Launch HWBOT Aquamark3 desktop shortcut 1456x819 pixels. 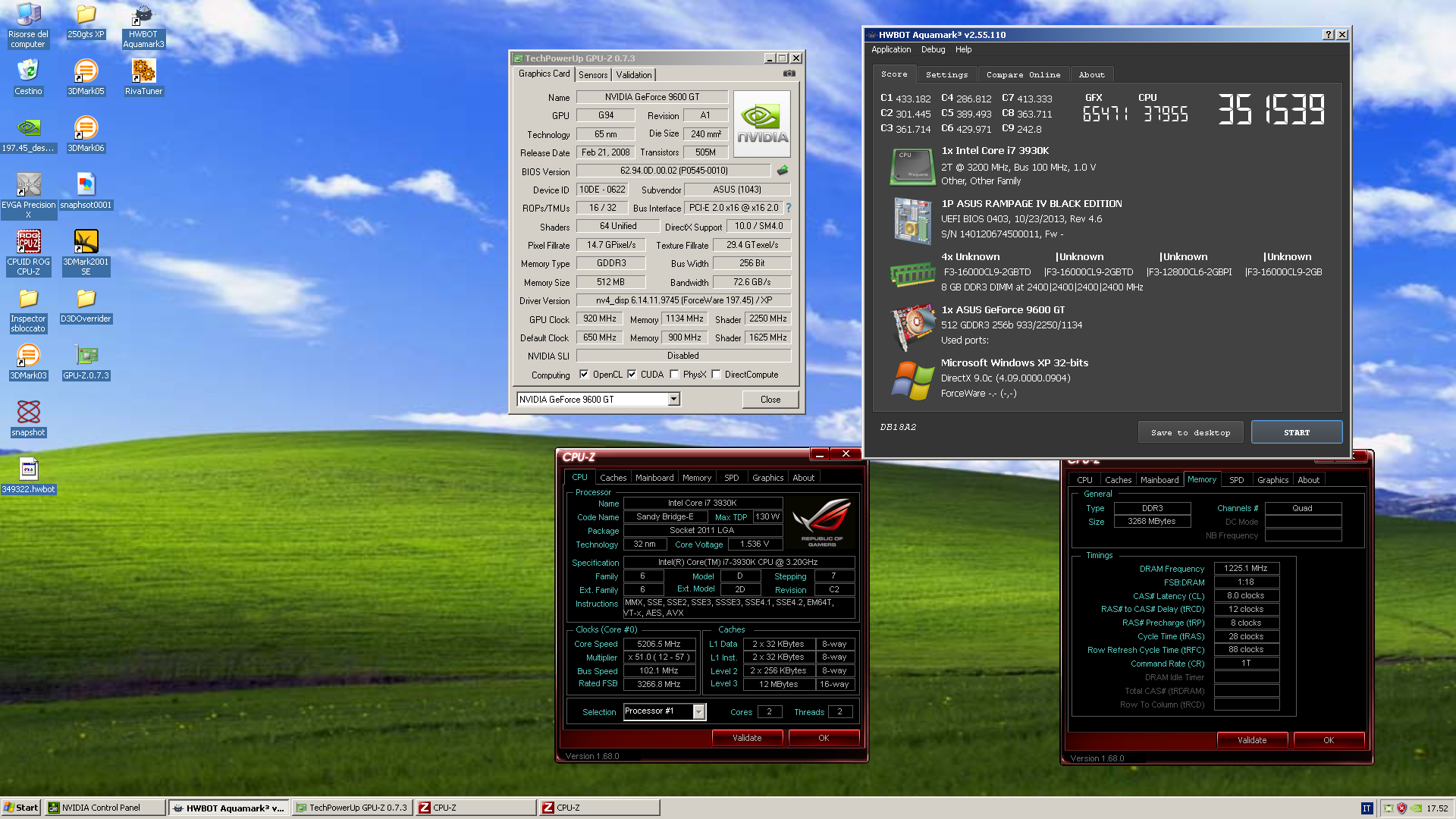coord(143,26)
